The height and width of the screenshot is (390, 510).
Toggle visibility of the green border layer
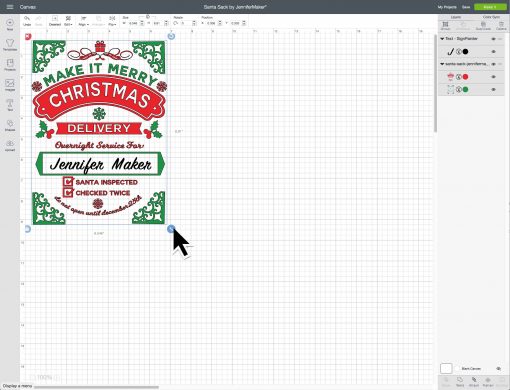494,89
